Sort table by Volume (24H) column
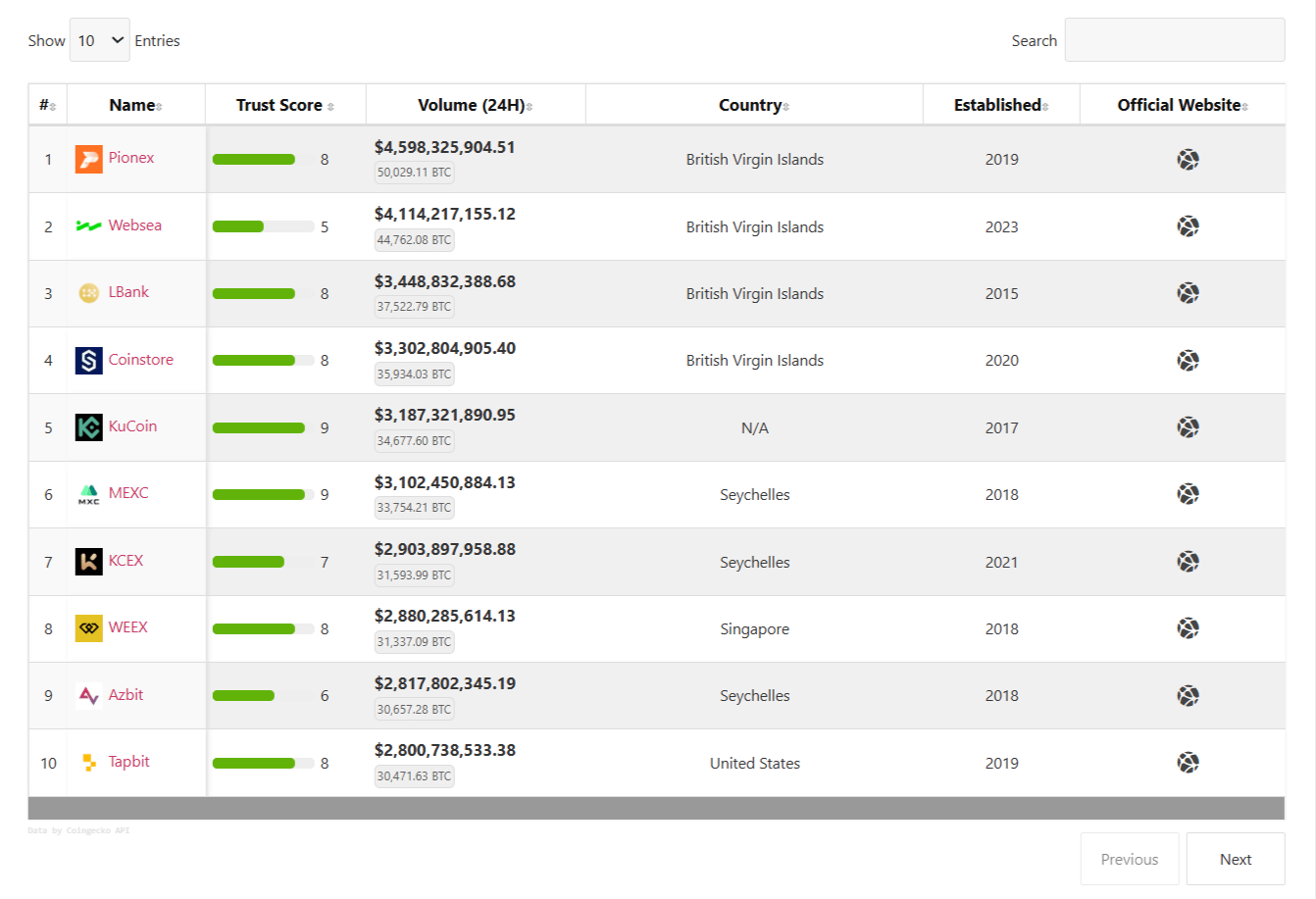This screenshot has height=899, width=1316. point(475,105)
